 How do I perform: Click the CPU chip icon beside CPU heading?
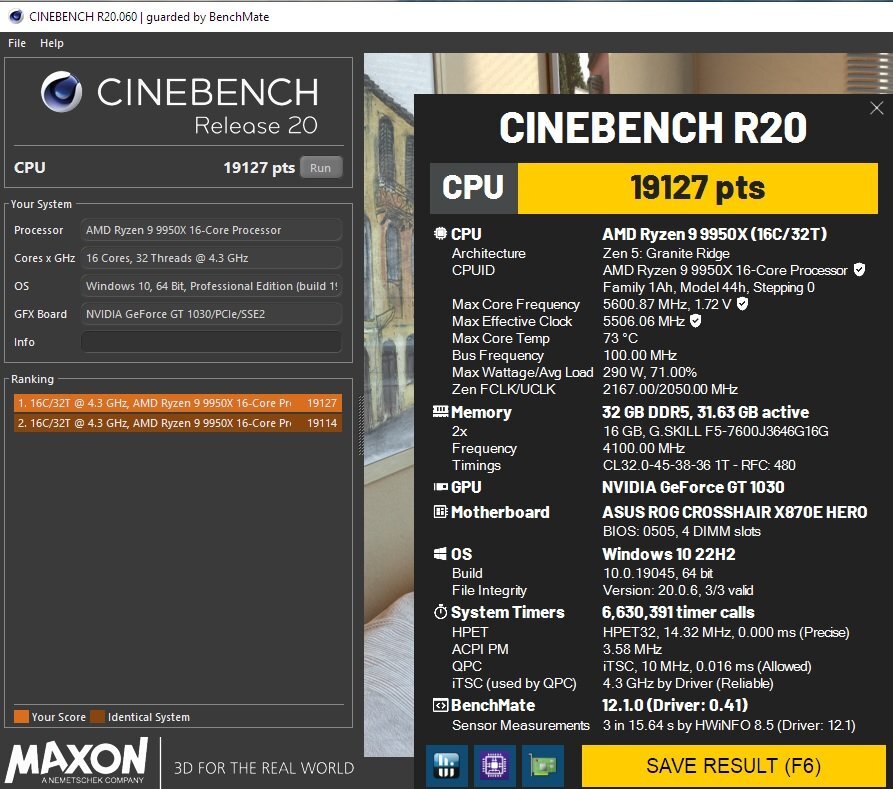tap(440, 234)
